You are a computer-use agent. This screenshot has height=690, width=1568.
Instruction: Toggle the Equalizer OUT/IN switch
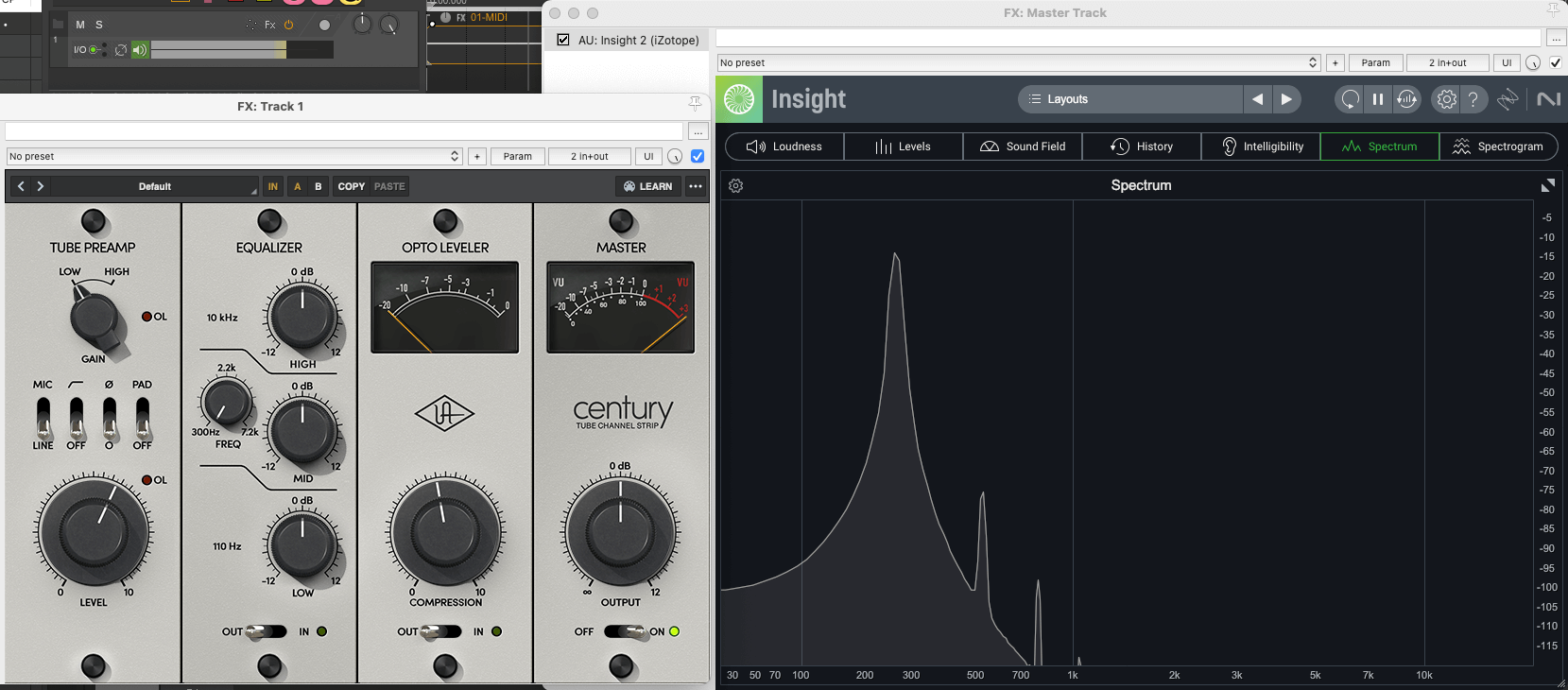[x=267, y=631]
